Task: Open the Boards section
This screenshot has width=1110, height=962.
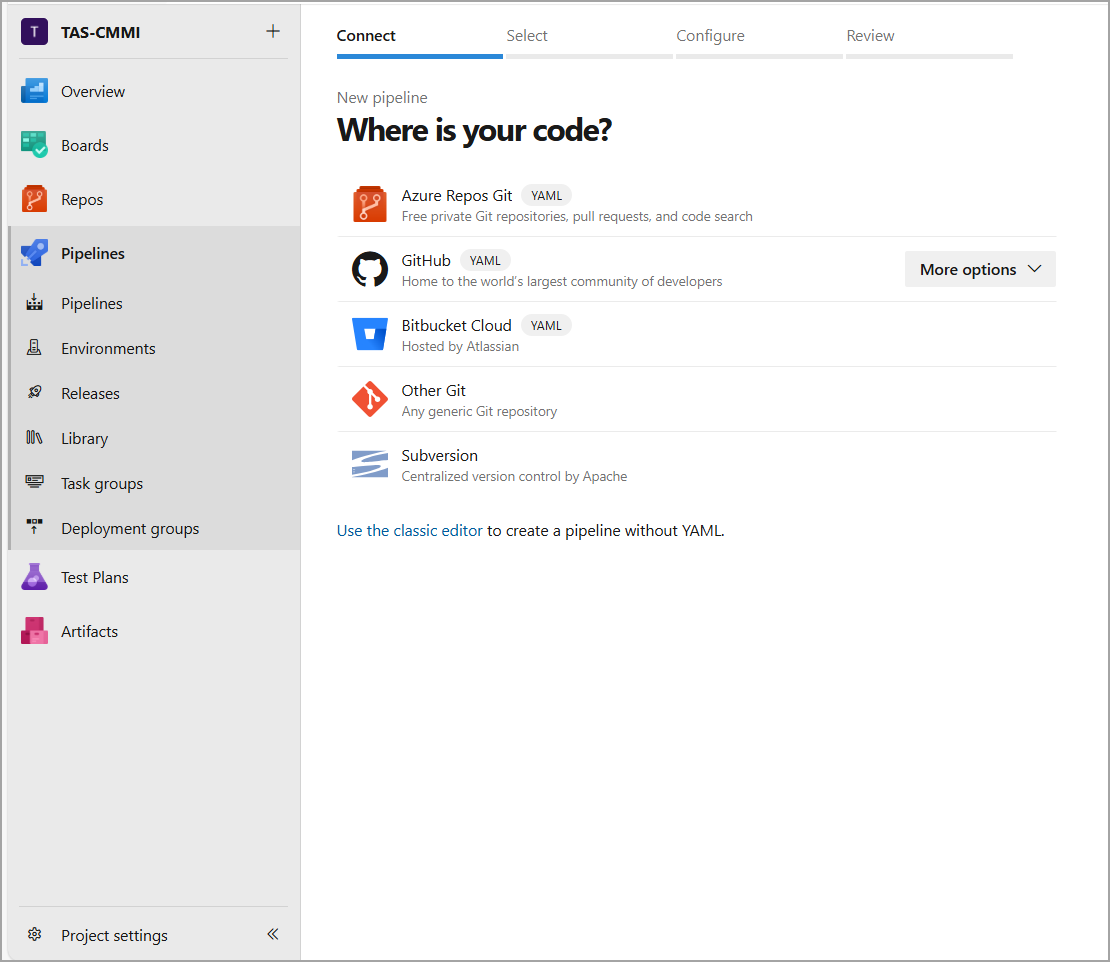Action: (x=85, y=145)
